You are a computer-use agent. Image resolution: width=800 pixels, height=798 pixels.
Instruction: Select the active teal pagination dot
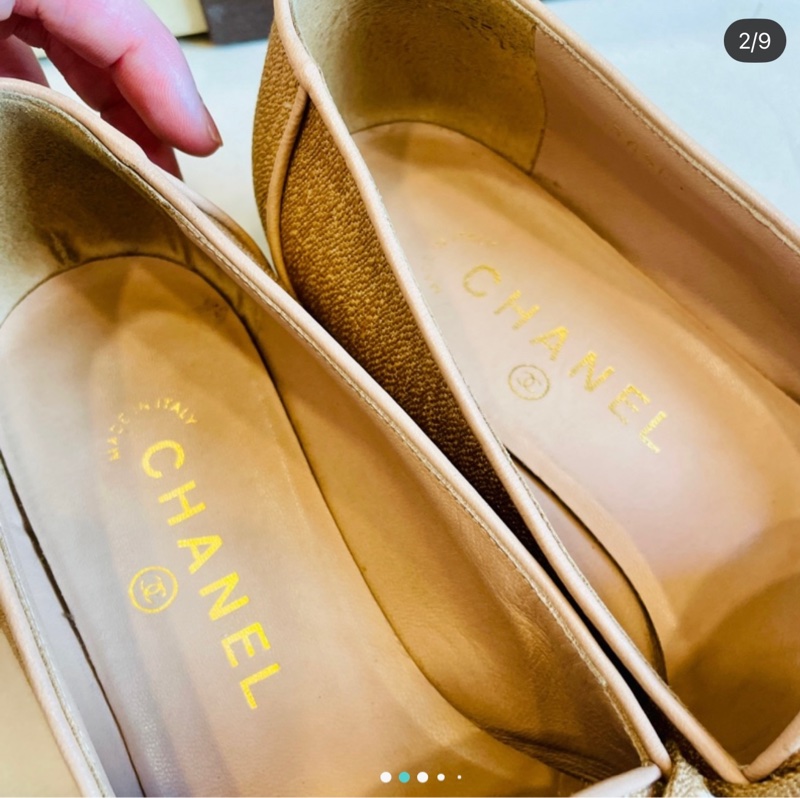pyautogui.click(x=404, y=777)
